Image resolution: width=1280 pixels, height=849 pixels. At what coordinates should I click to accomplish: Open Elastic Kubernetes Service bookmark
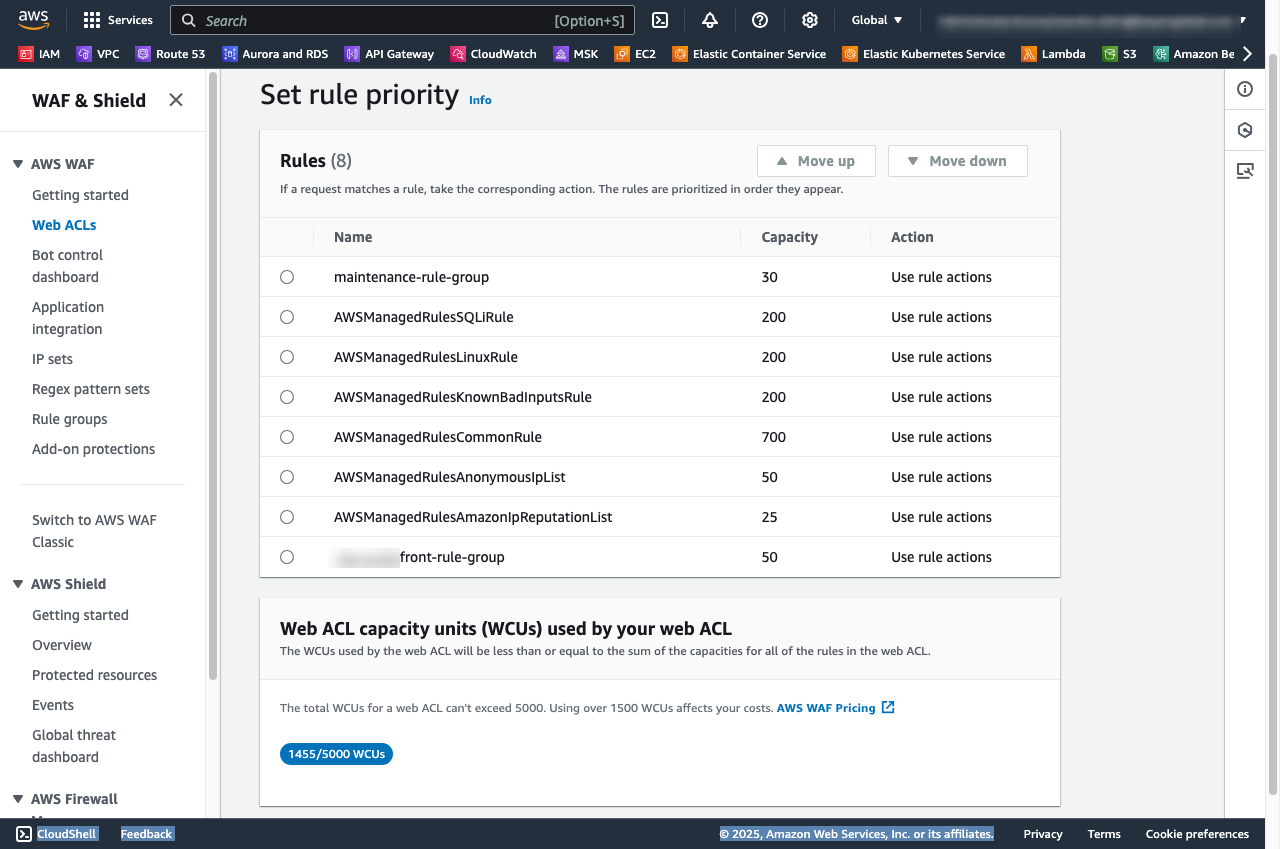click(924, 54)
